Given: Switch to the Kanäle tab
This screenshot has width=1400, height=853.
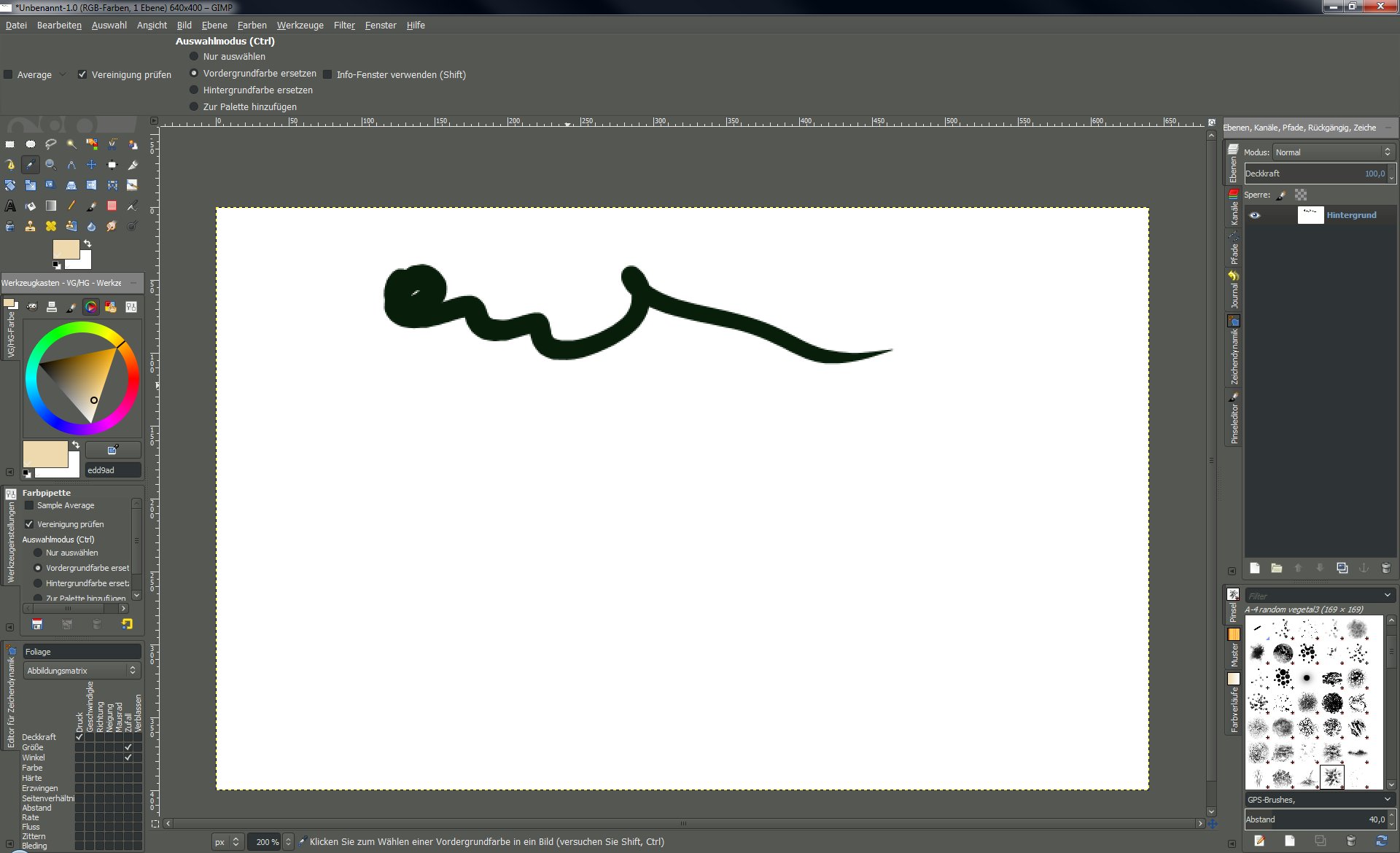Looking at the screenshot, I should pos(1233,208).
